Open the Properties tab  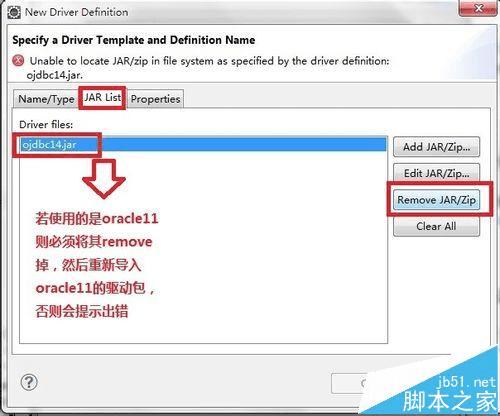pyautogui.click(x=155, y=99)
